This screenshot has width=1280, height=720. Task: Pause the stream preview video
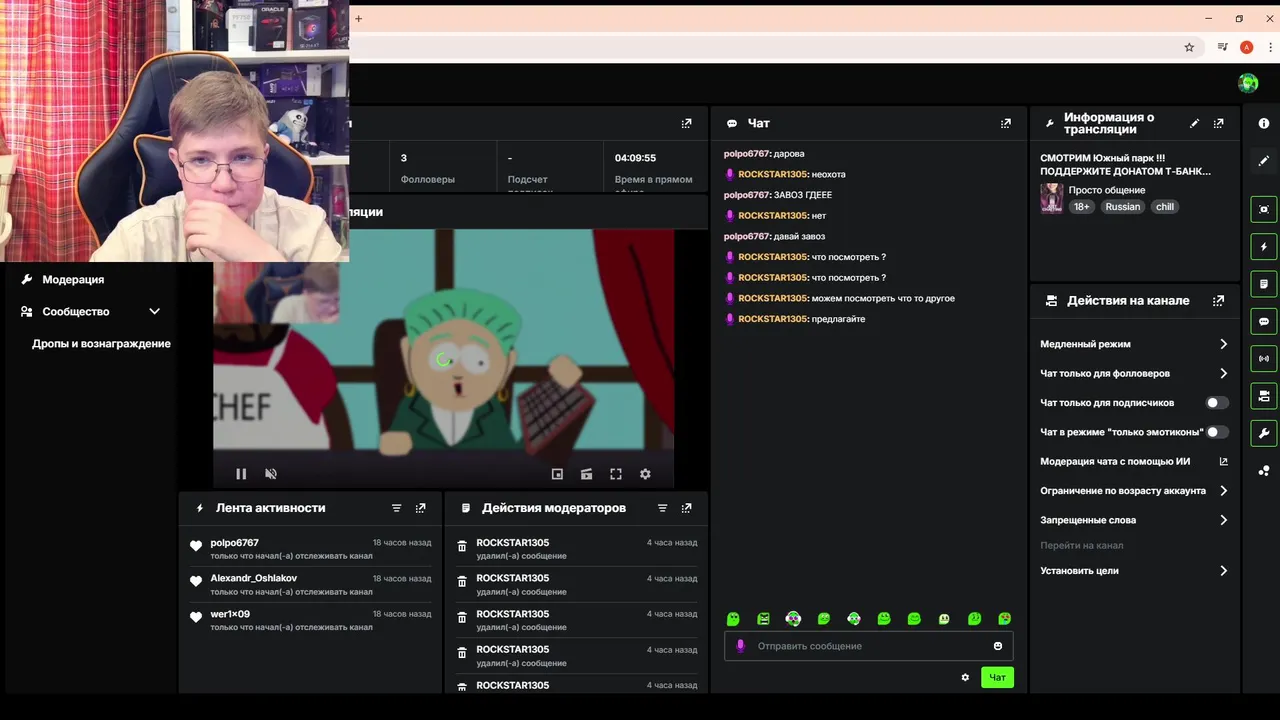(241, 474)
